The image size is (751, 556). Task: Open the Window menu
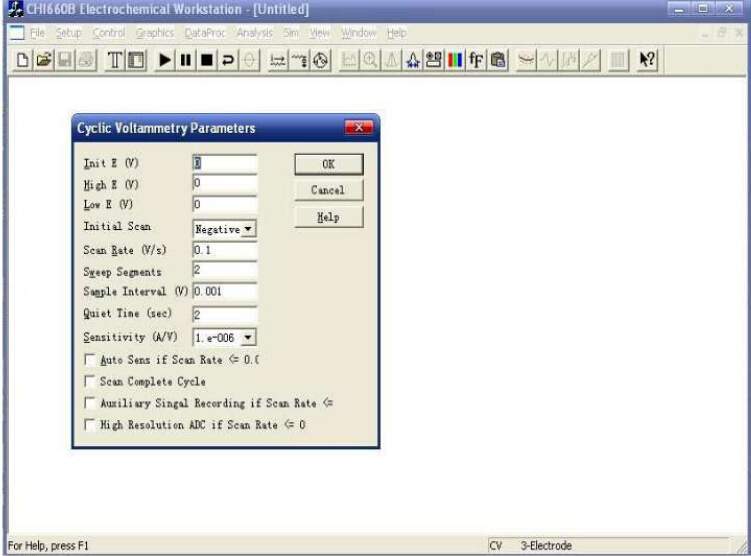pyautogui.click(x=358, y=33)
